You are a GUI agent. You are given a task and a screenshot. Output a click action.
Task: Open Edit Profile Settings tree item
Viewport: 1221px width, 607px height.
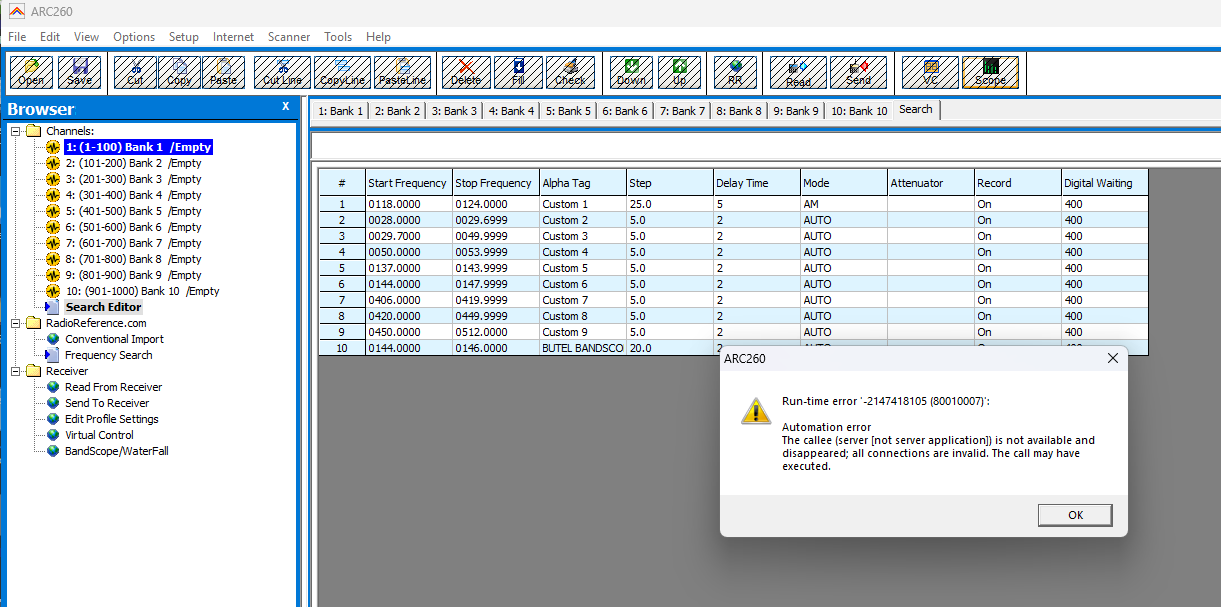[111, 419]
